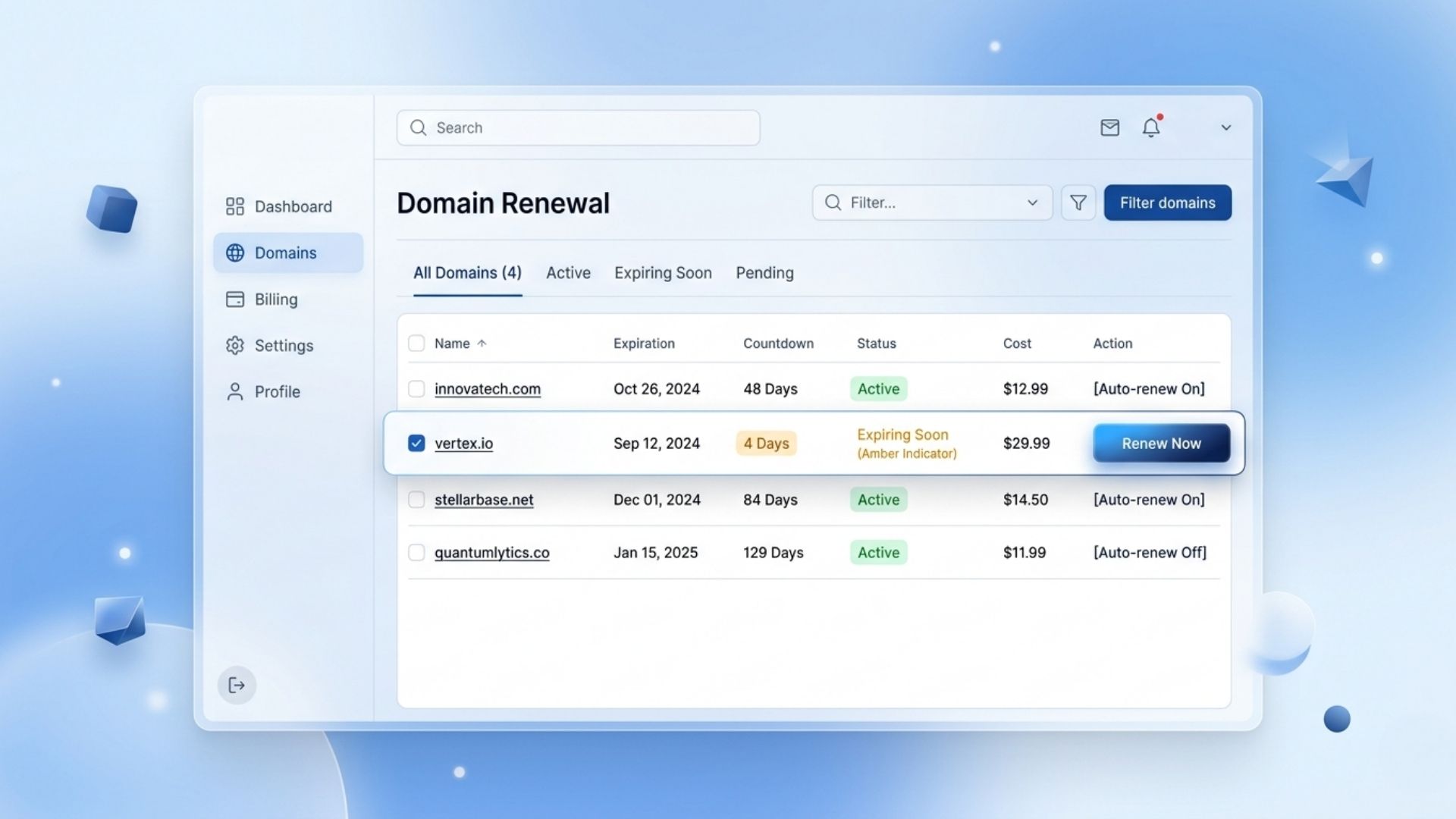Open the vertex.io domain link
This screenshot has height=819, width=1456.
point(463,444)
